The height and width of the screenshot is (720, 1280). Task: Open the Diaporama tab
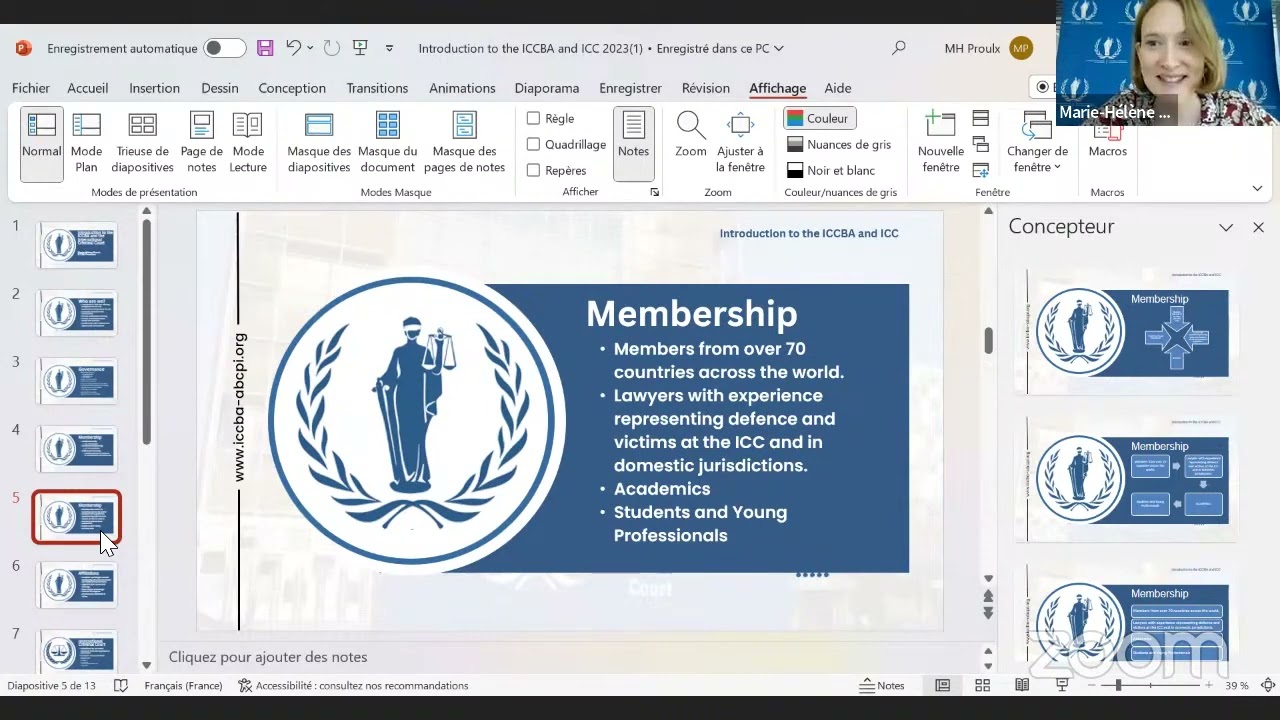(x=547, y=88)
